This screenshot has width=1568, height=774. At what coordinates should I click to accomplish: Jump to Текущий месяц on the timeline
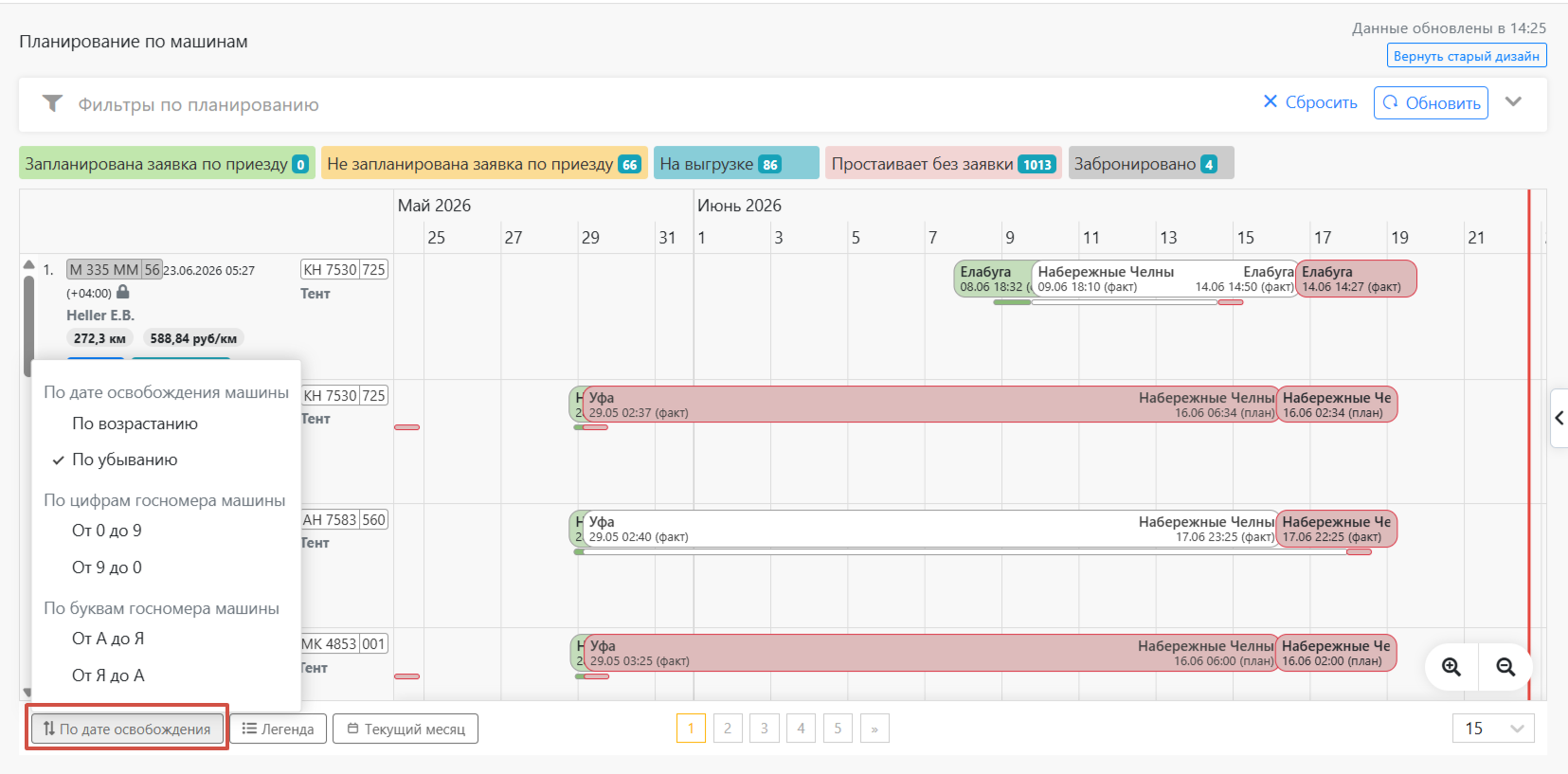[406, 729]
